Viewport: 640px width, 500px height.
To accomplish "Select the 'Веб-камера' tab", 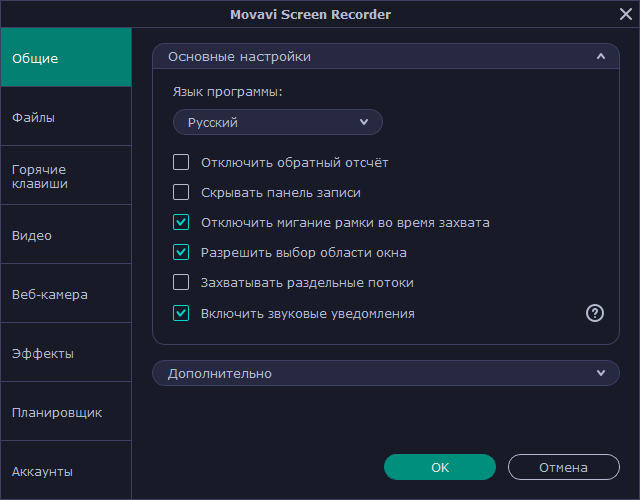I will [65, 294].
